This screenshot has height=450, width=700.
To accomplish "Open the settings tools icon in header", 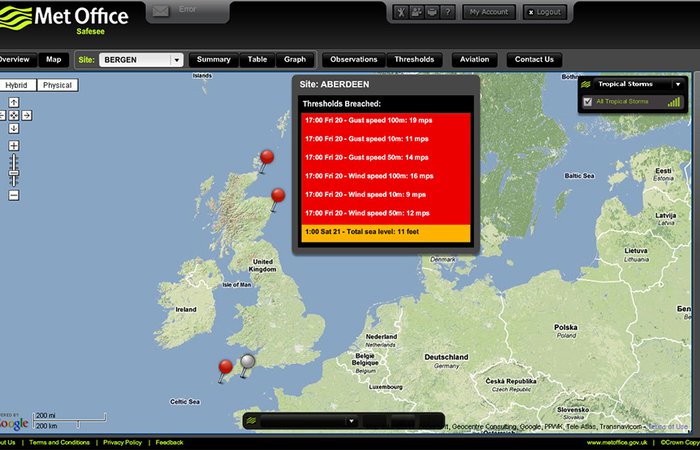I will coord(401,12).
